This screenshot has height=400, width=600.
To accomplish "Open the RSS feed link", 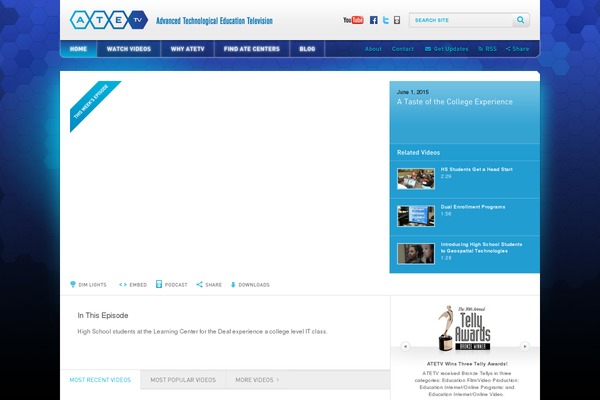I will 487,49.
